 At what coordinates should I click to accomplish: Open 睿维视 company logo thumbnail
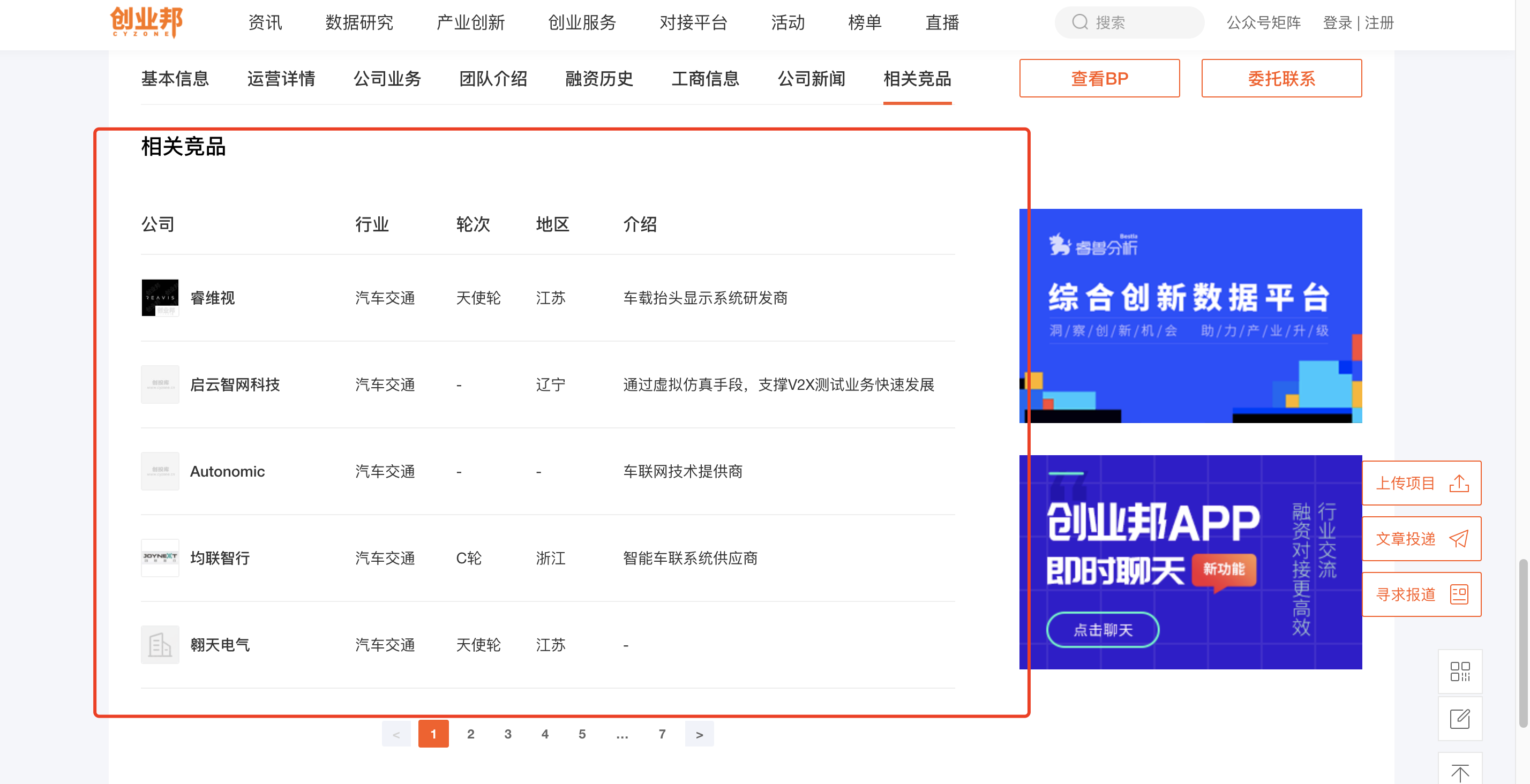160,298
